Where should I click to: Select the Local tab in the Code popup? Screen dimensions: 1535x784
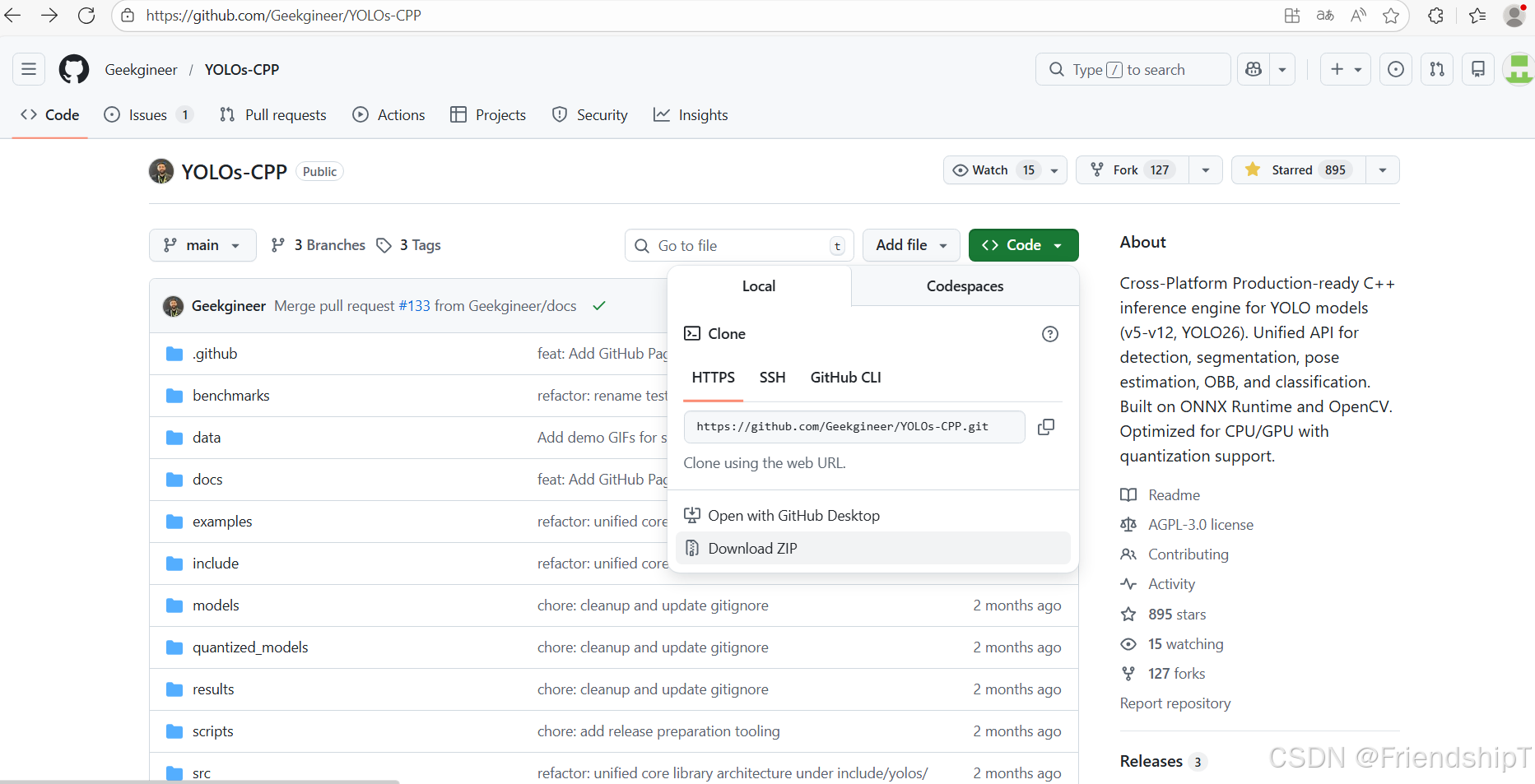[759, 286]
